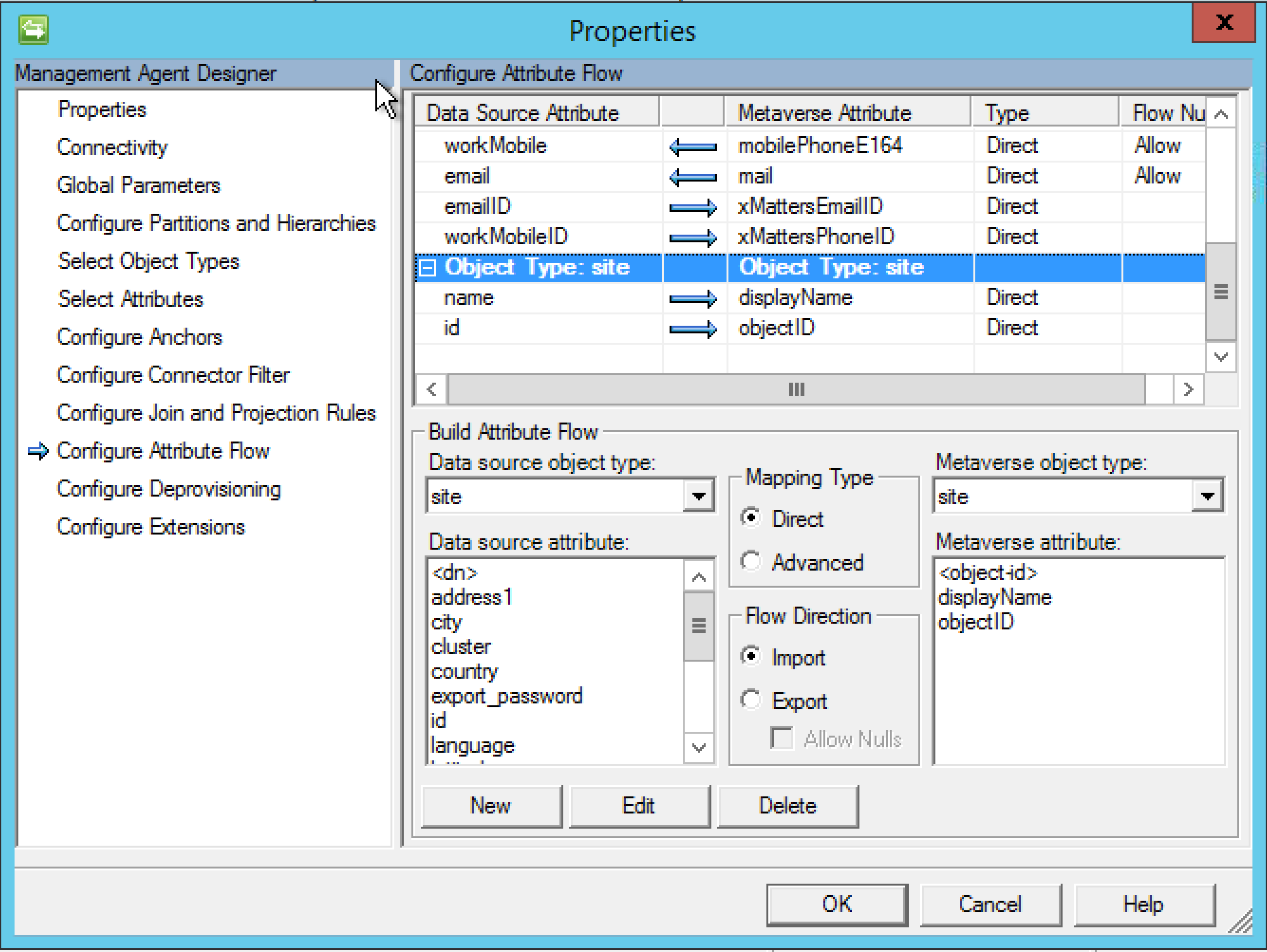Click the import arrow on workMobileID row

[693, 238]
